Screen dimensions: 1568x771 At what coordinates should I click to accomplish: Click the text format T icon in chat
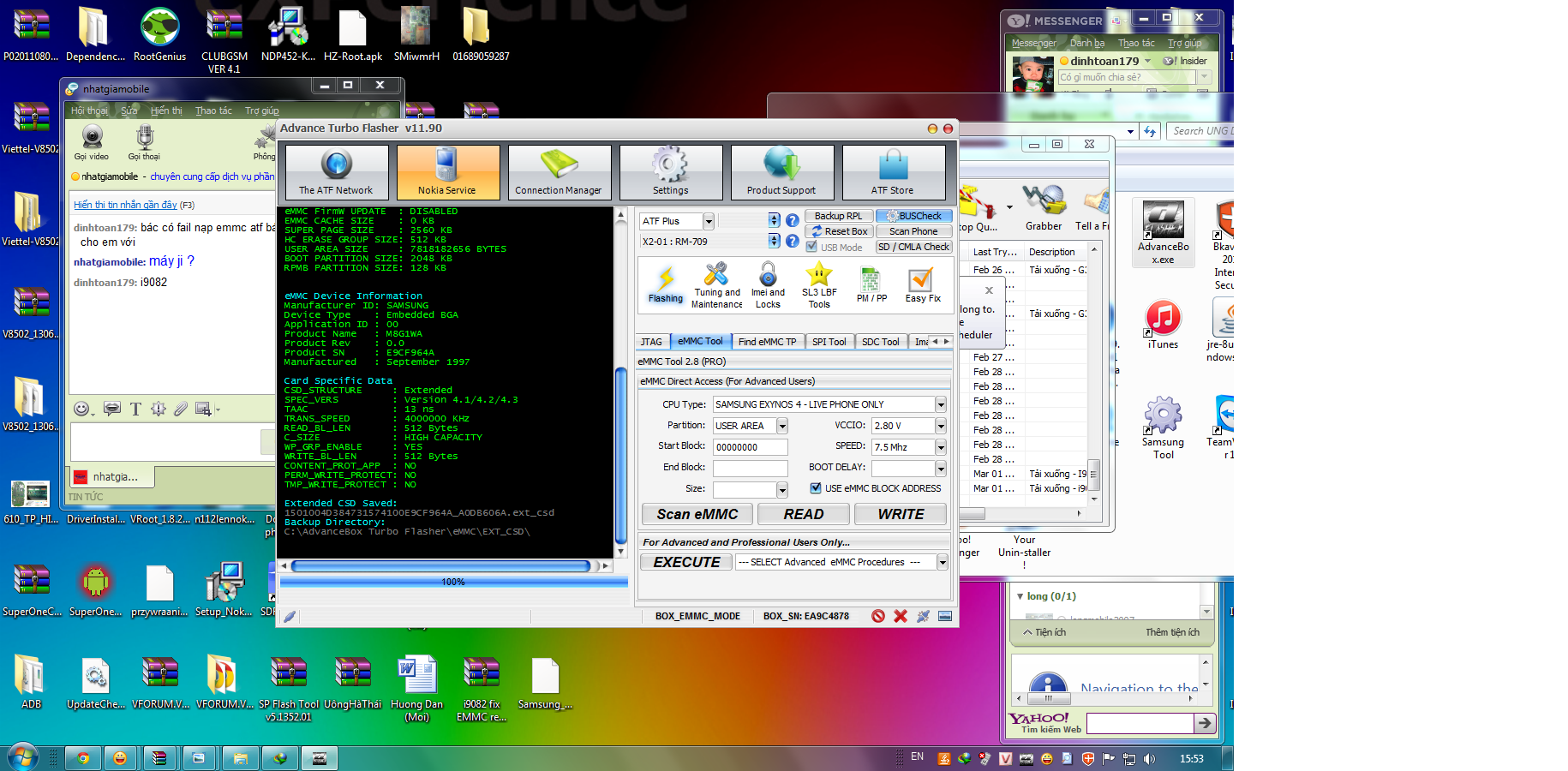click(135, 409)
